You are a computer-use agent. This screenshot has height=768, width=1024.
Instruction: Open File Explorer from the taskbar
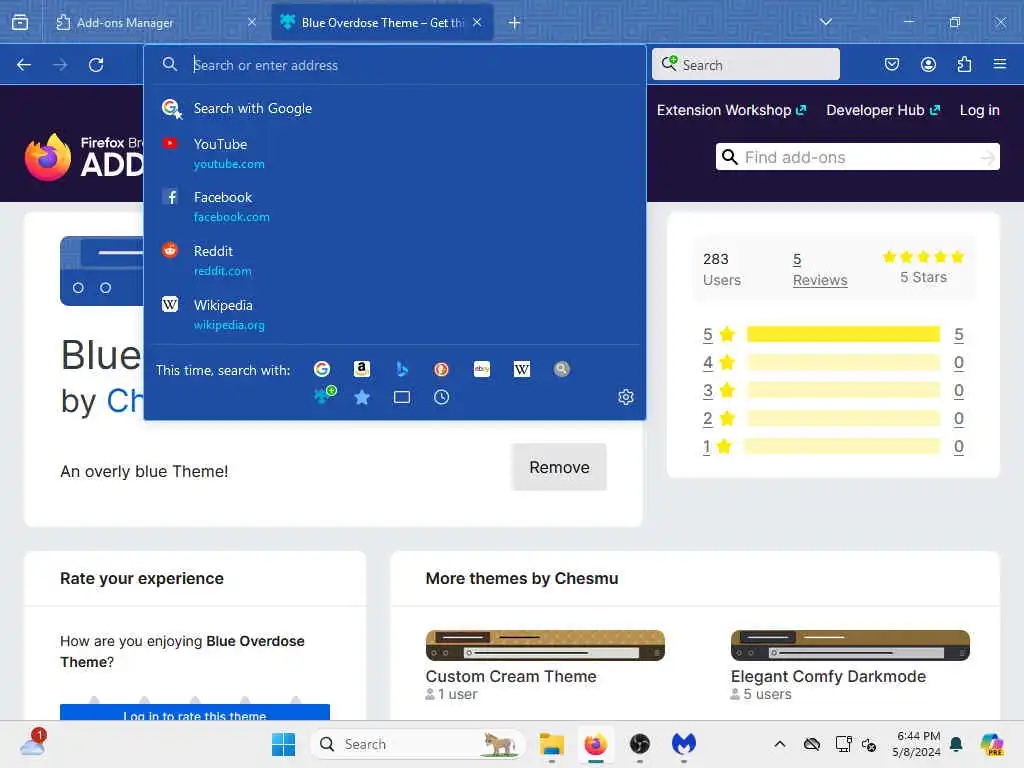[x=551, y=744]
